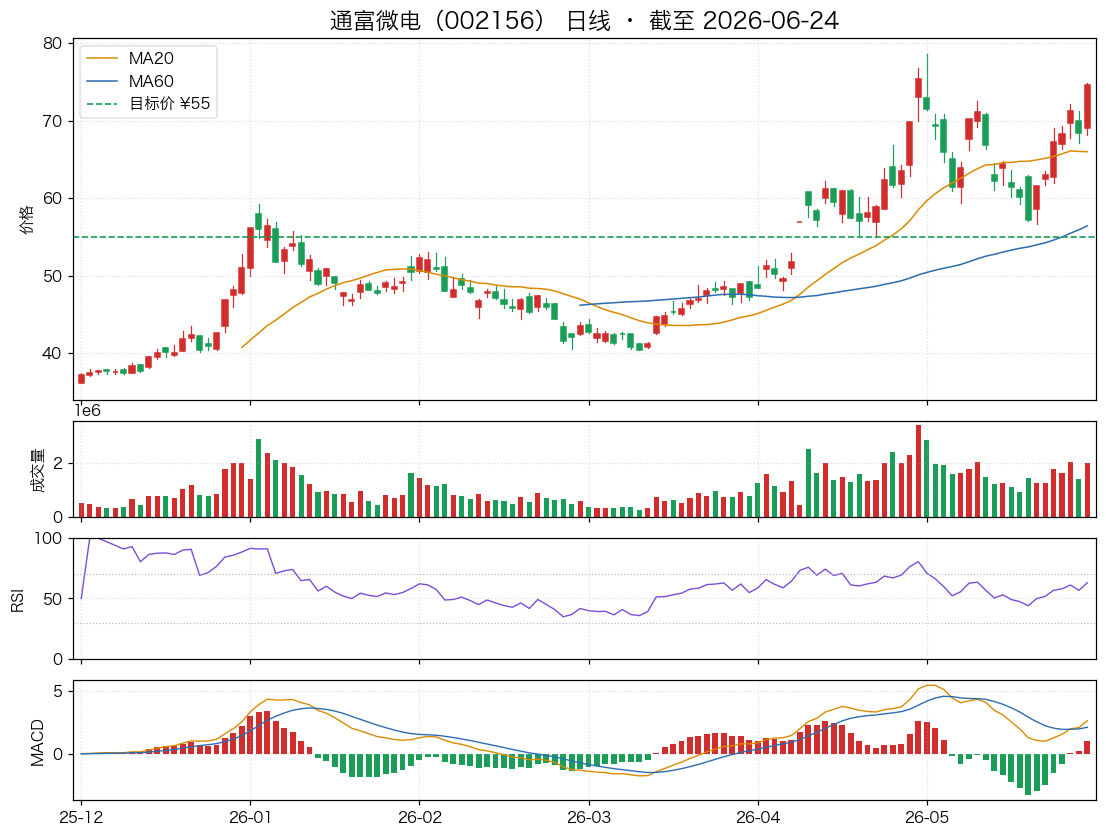
Task: Click the price axis value 80
Action: [52, 44]
